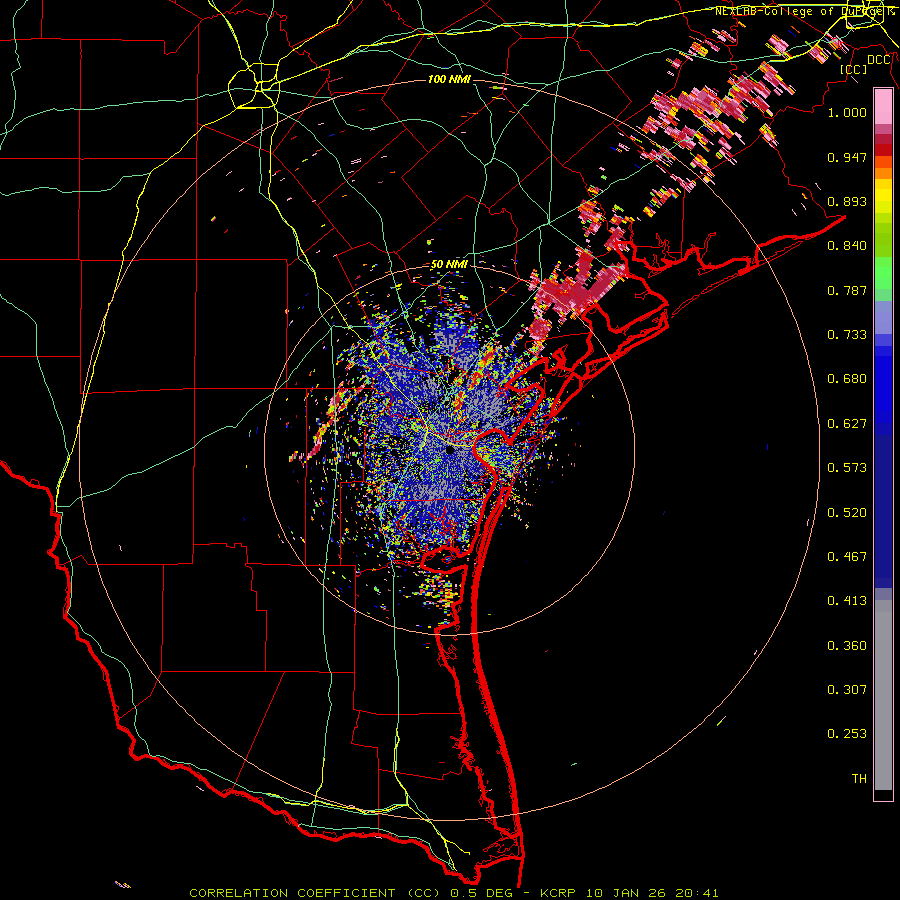Select the 0.360 scale value
The image size is (900, 900).
point(847,646)
